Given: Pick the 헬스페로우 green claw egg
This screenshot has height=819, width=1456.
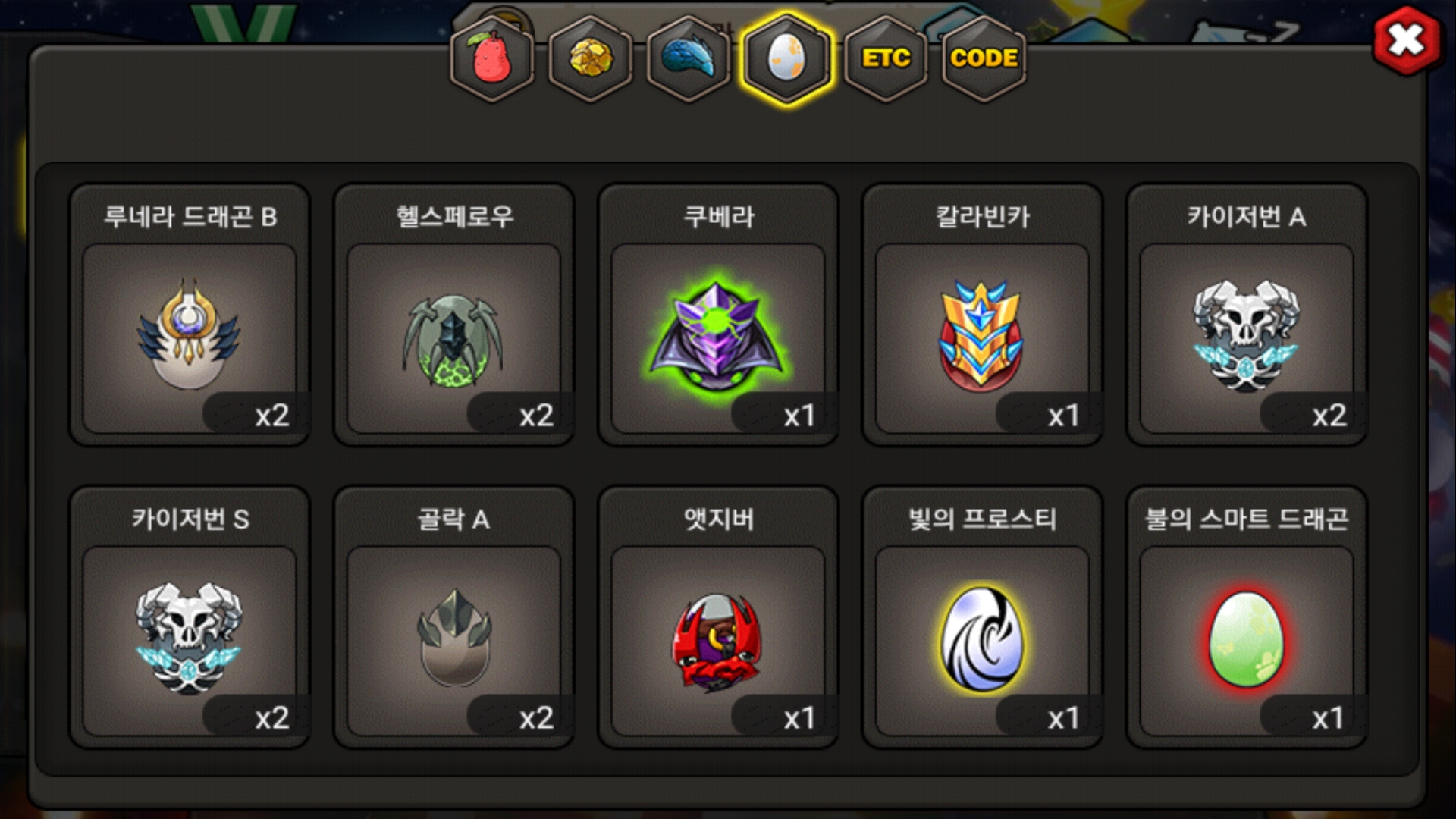Looking at the screenshot, I should coord(453,339).
